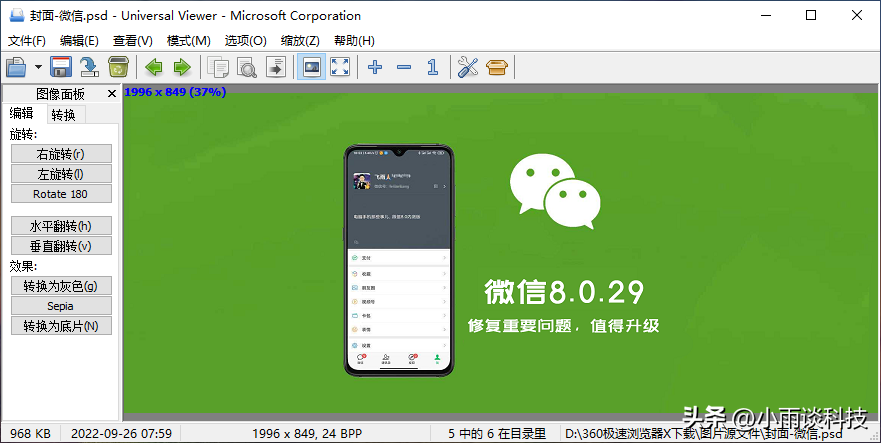Viewport: 881px width, 443px height.
Task: Click the phone mockup in the image
Action: [398, 260]
